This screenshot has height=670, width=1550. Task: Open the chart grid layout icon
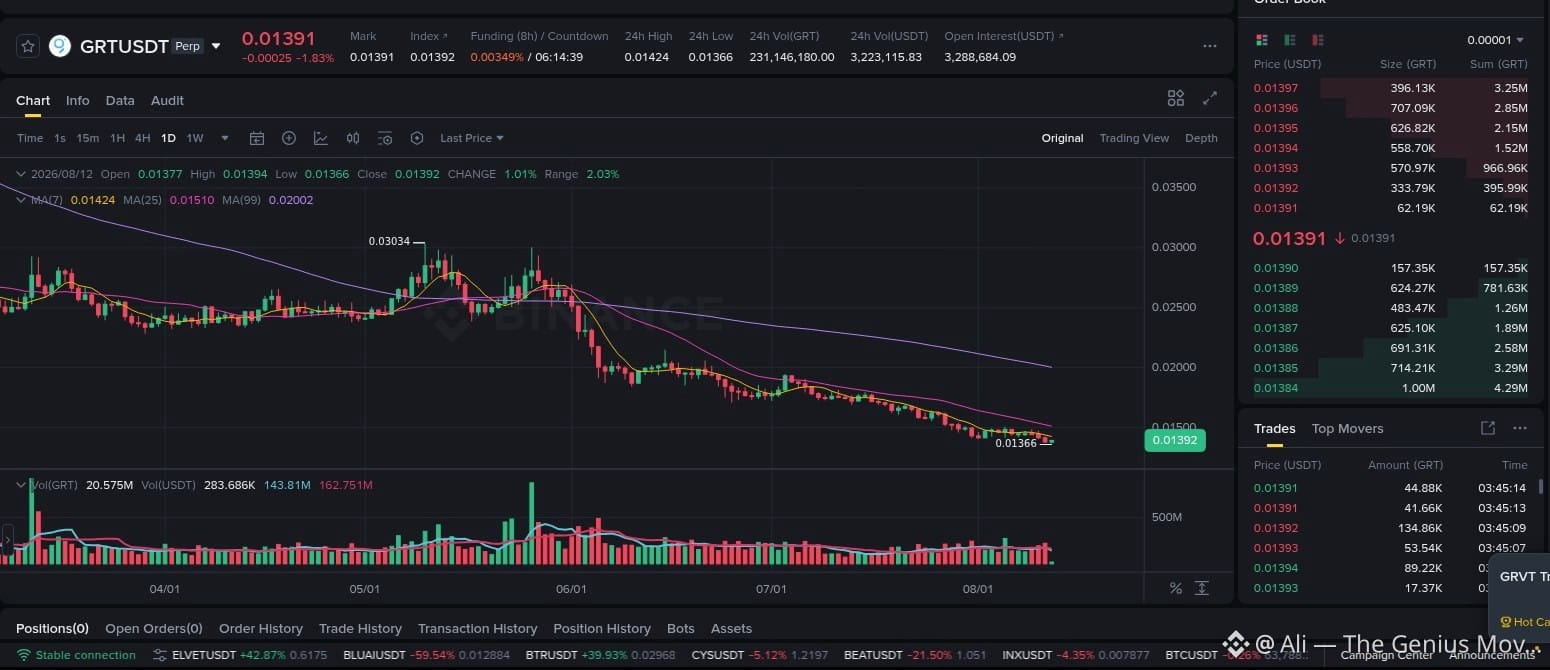click(1176, 98)
